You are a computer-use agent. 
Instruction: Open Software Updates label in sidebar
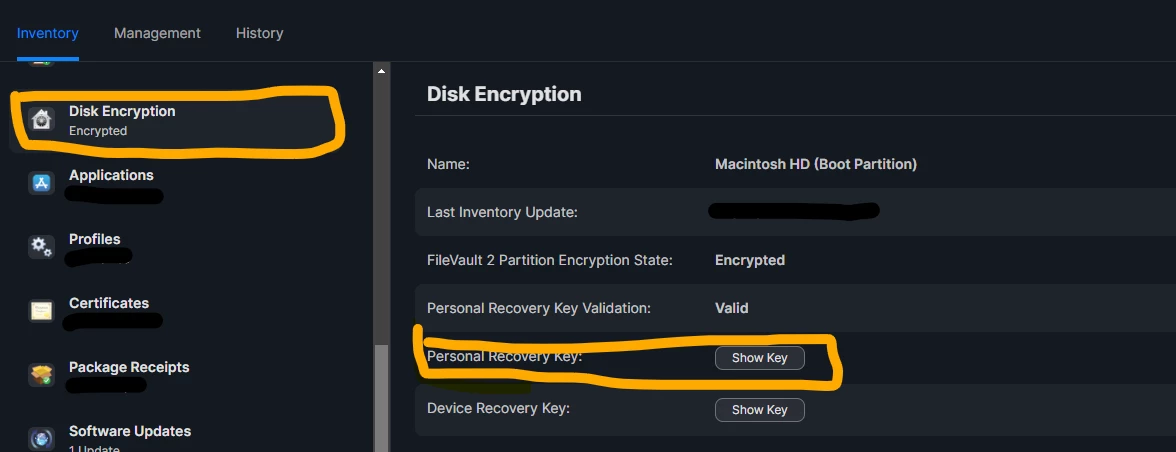(x=130, y=431)
